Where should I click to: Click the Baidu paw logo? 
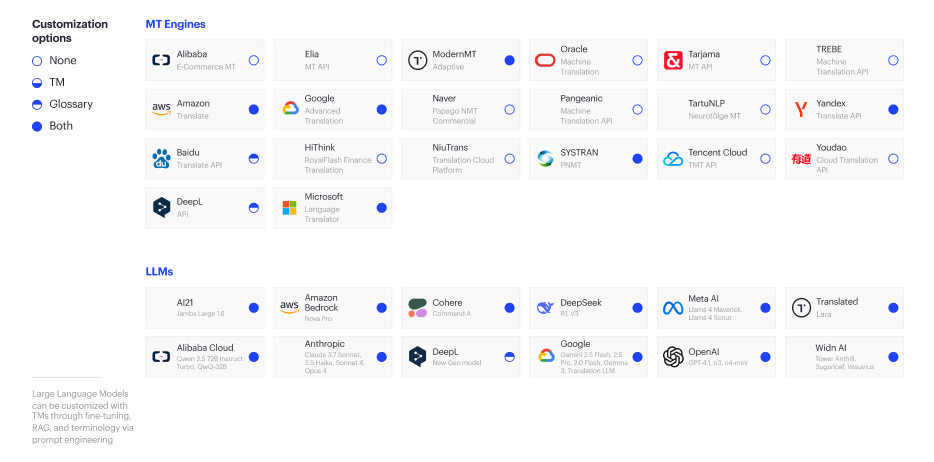(161, 159)
